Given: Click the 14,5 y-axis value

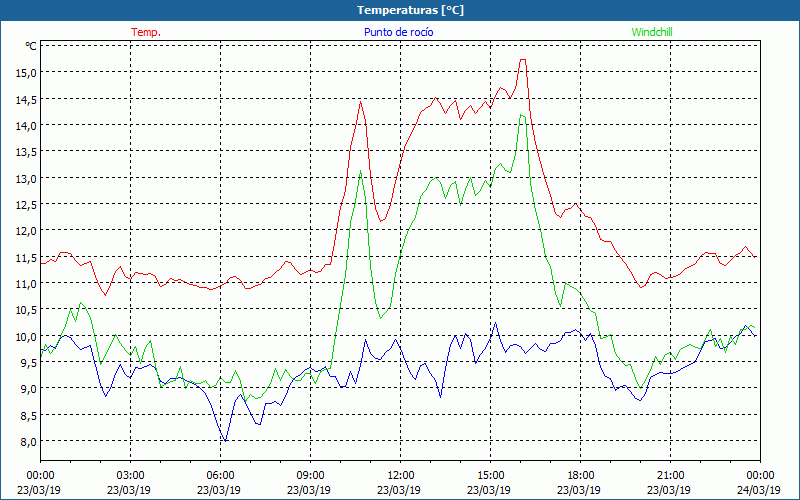Looking at the screenshot, I should click(26, 99).
